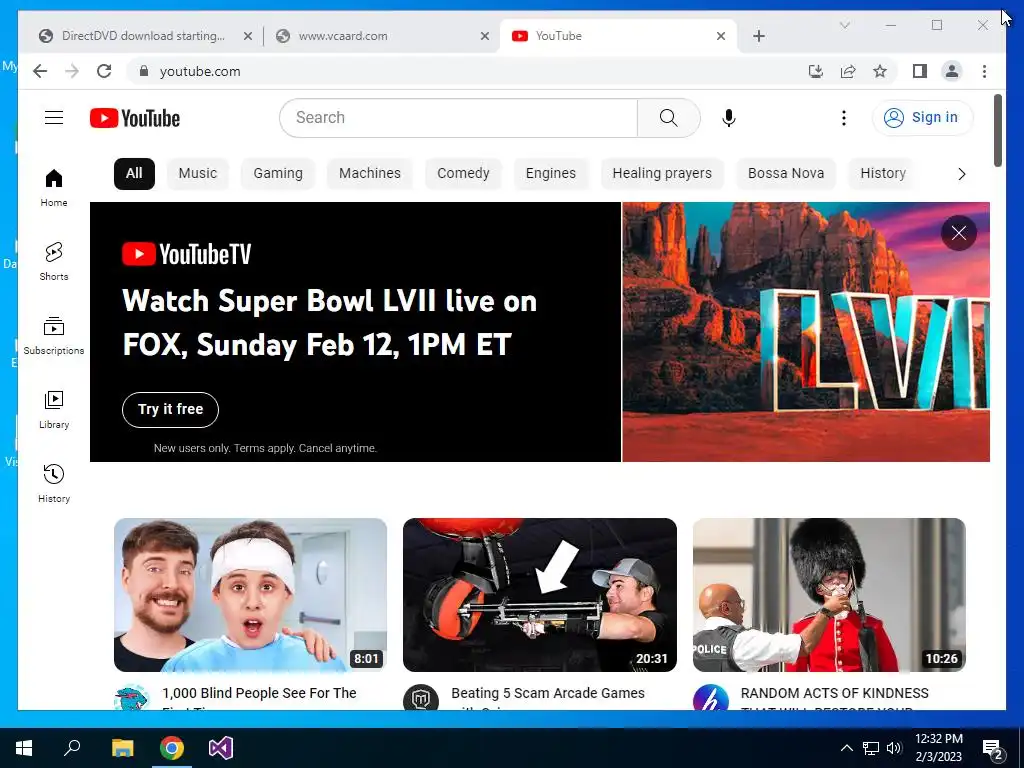The height and width of the screenshot is (768, 1024).
Task: Click inside the YouTube Search field
Action: [x=458, y=118]
